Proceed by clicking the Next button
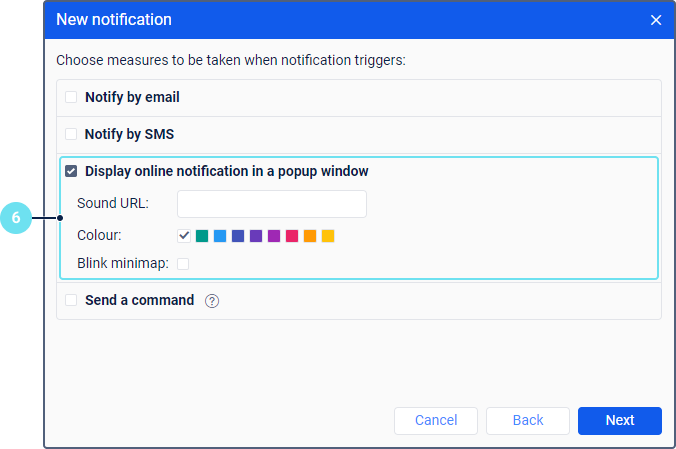This screenshot has height=449, width=676. pos(620,420)
